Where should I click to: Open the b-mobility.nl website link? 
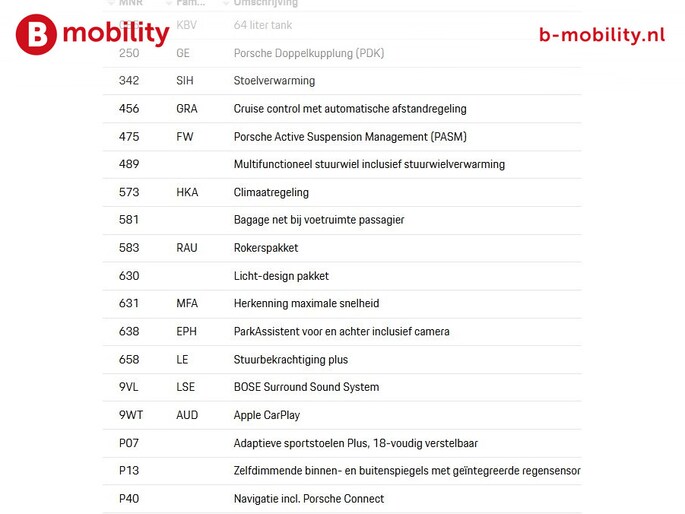point(601,35)
